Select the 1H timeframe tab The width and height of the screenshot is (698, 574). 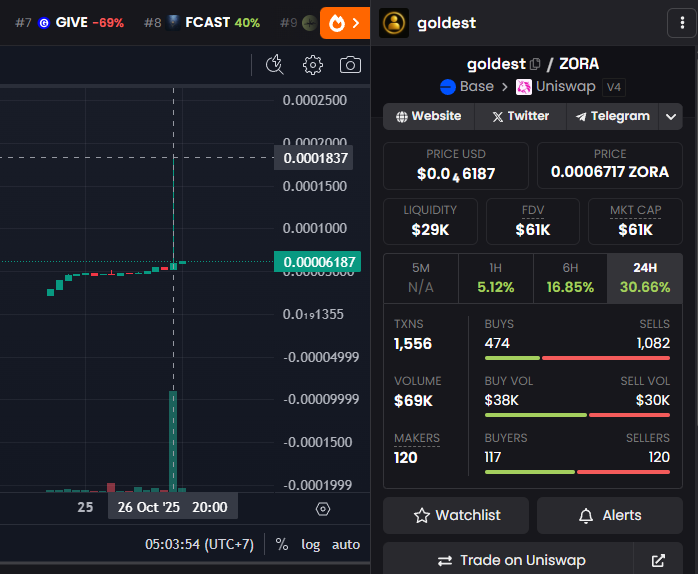495,278
